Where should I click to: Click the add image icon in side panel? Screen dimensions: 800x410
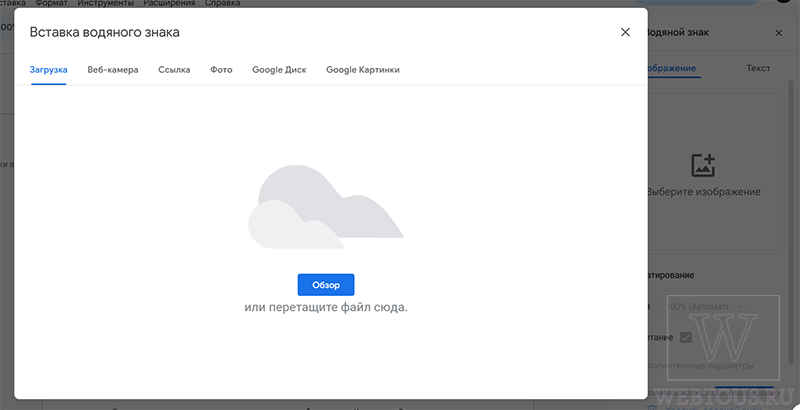click(x=703, y=166)
